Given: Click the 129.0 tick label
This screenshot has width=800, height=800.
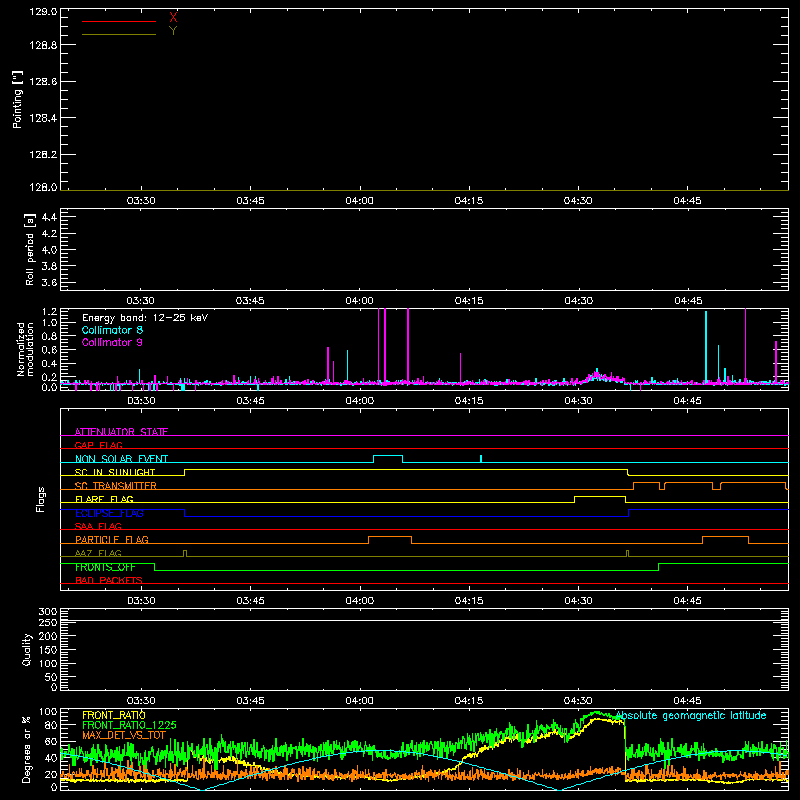Looking at the screenshot, I should point(43,12).
